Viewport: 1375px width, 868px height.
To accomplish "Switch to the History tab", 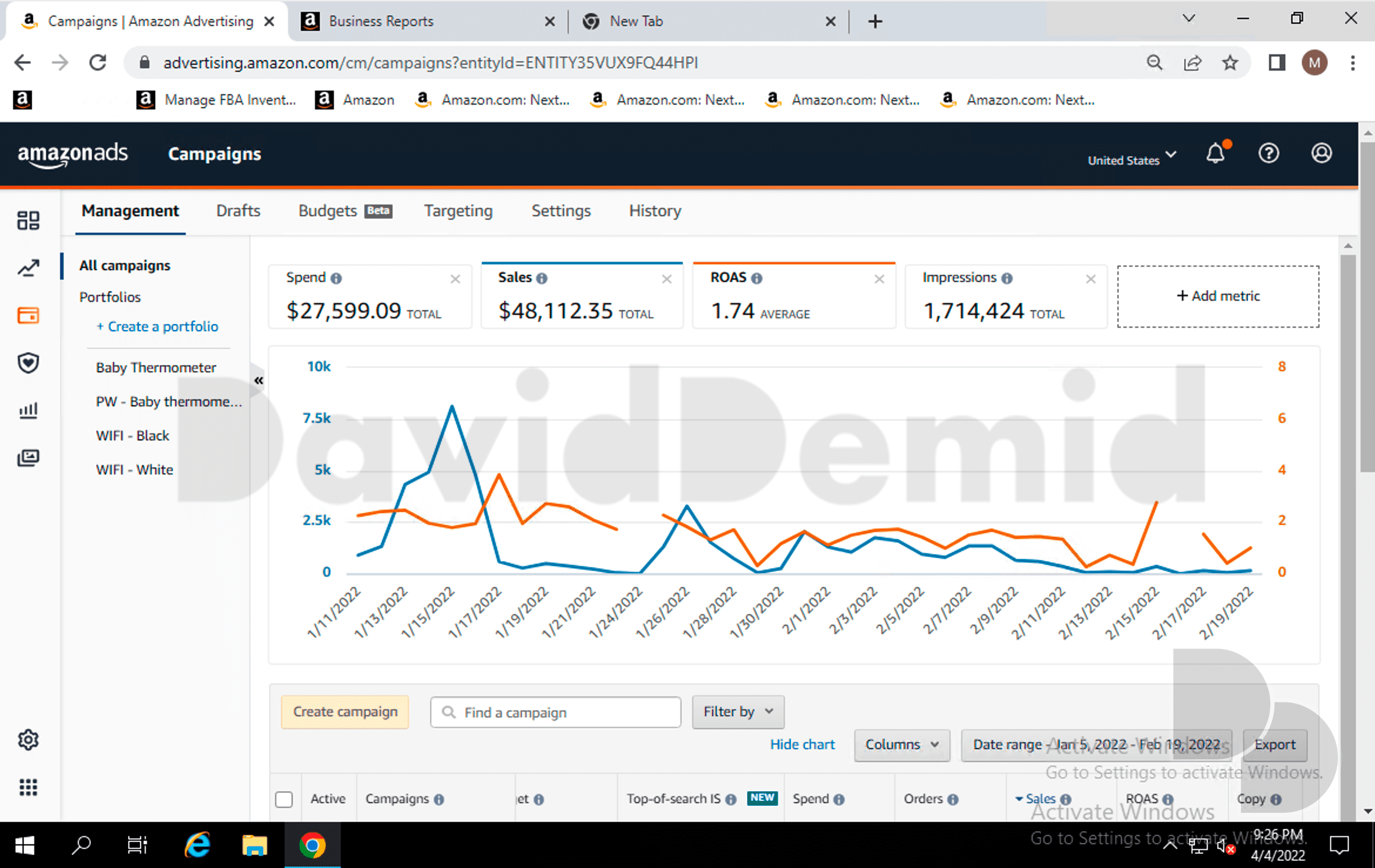I will pyautogui.click(x=655, y=211).
